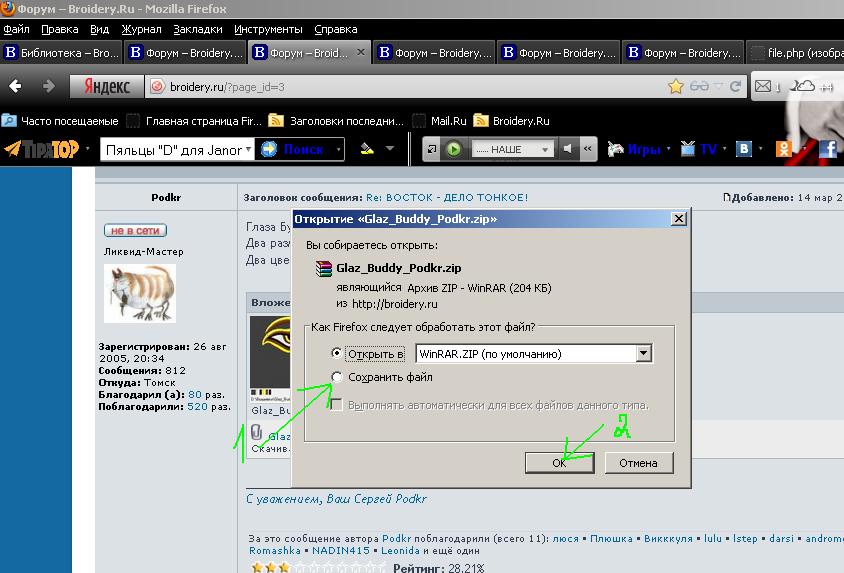Open the Заголовки последних RSS bookmark
Screen dimensions: 844x573
pos(336,121)
